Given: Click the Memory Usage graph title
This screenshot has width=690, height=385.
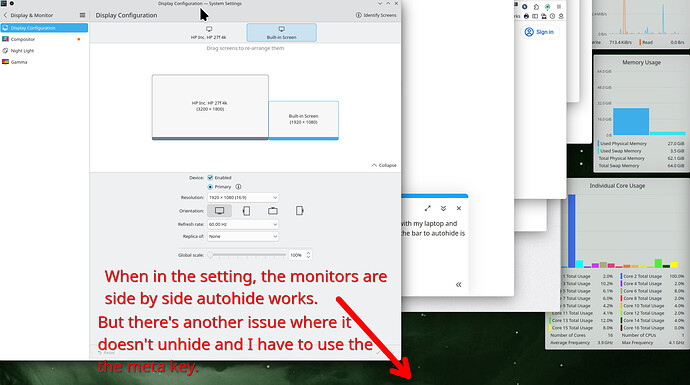Looking at the screenshot, I should pyautogui.click(x=642, y=62).
